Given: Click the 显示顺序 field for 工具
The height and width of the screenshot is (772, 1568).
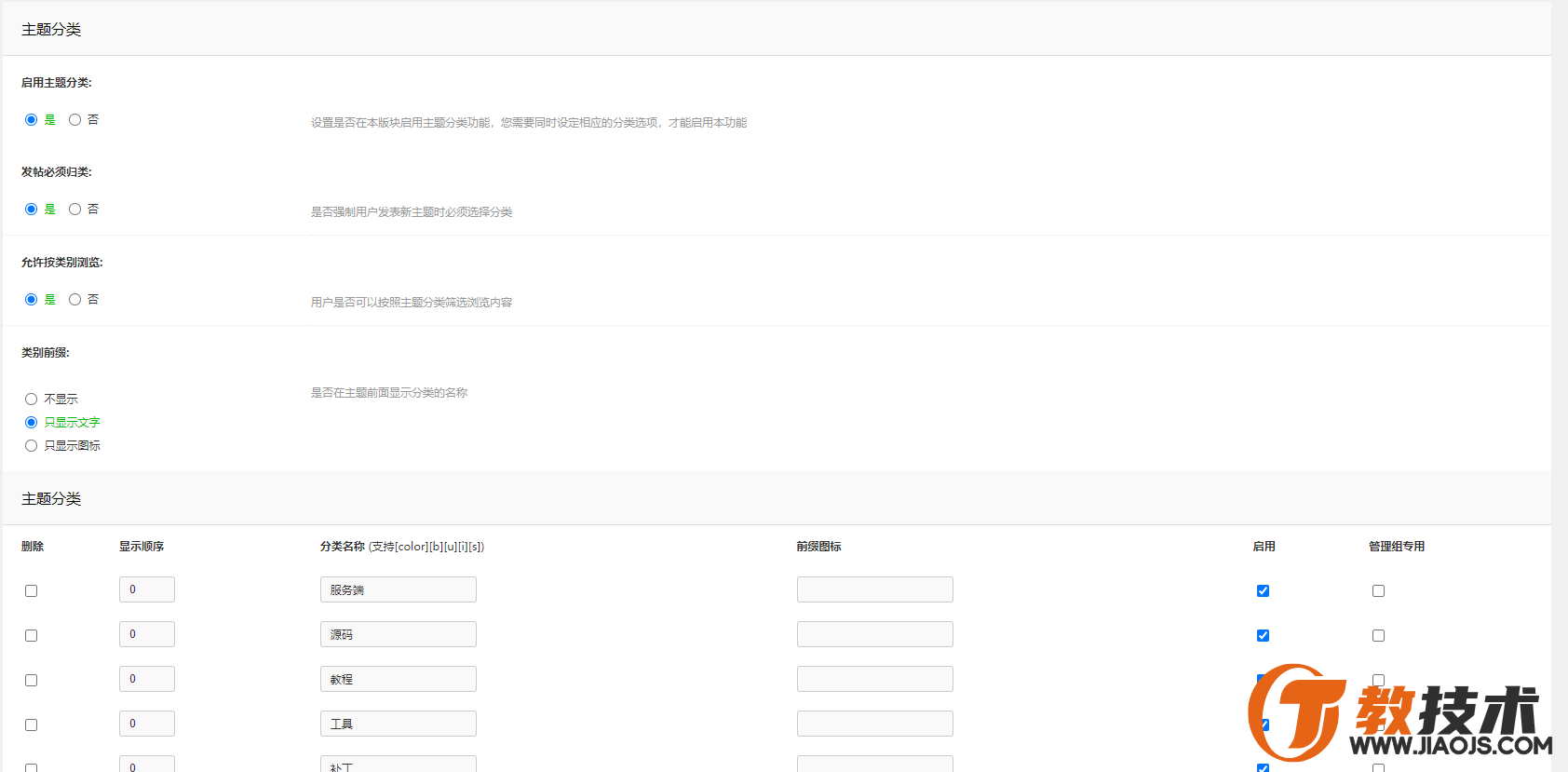Looking at the screenshot, I should click(x=147, y=724).
